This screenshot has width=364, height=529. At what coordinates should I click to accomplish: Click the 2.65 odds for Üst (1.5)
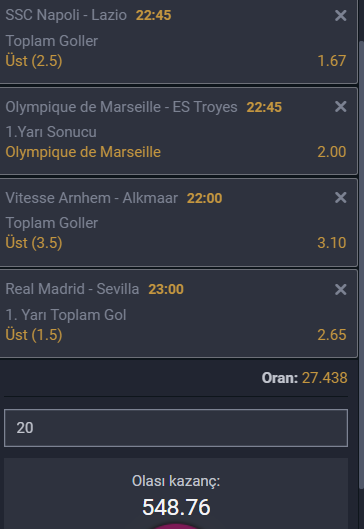coord(332,335)
